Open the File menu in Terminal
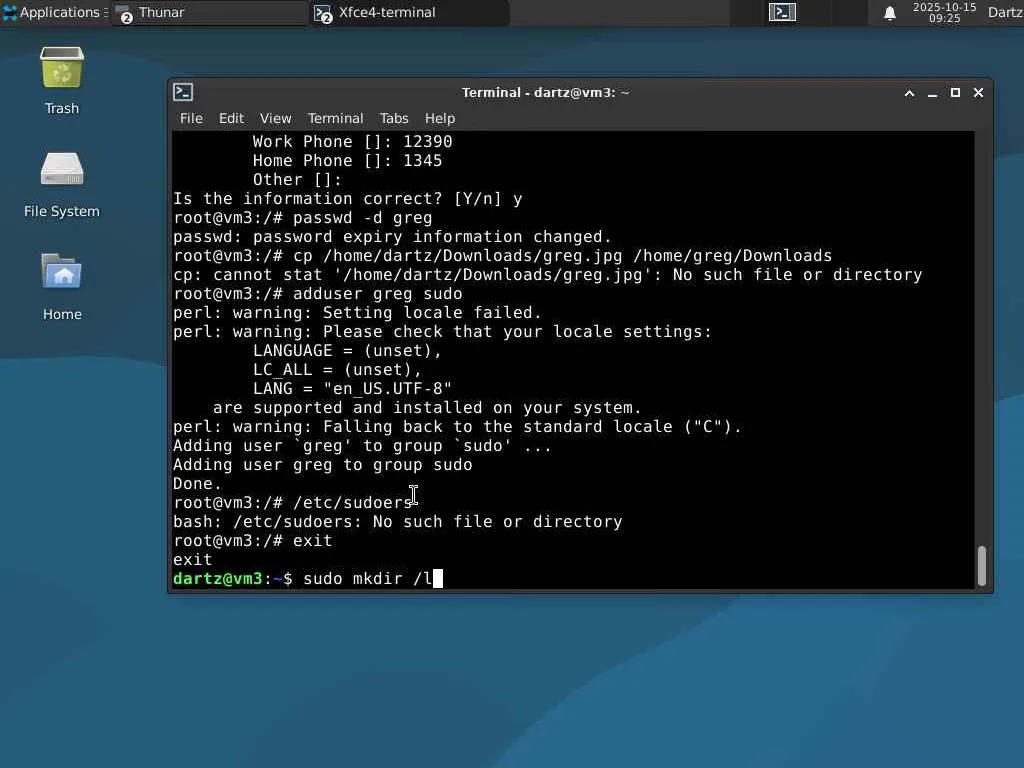The height and width of the screenshot is (768, 1024). (x=191, y=118)
